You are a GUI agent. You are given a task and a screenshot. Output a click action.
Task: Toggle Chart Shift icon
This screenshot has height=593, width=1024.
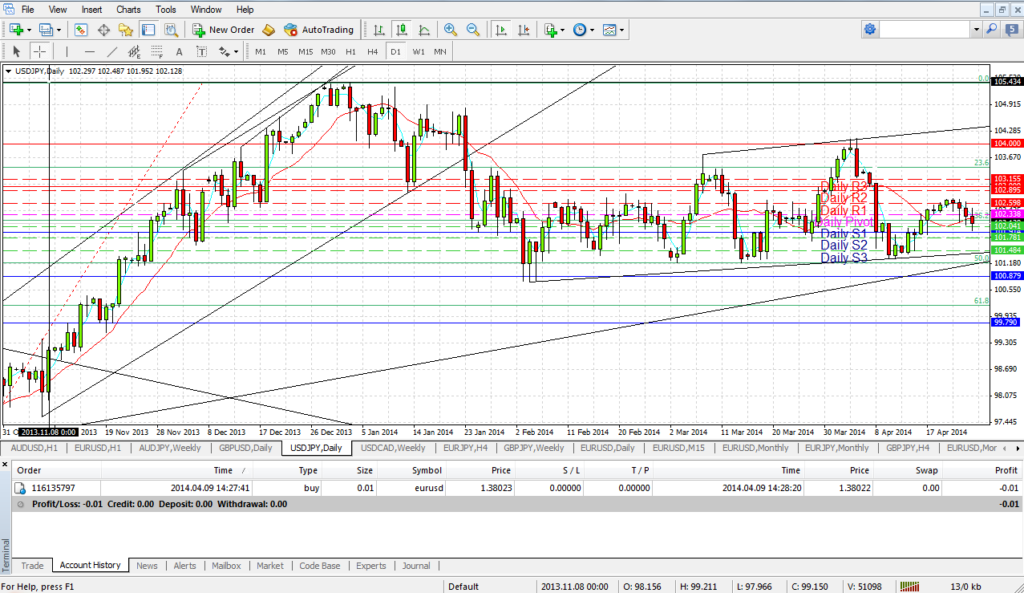pos(524,29)
